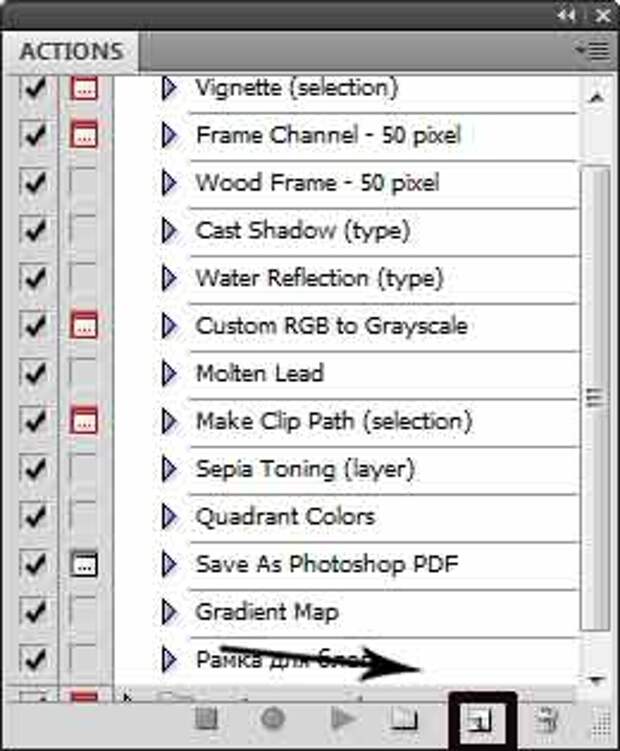The image size is (620, 751).
Task: Open the Actions panel flyout menu
Action: click(x=593, y=50)
